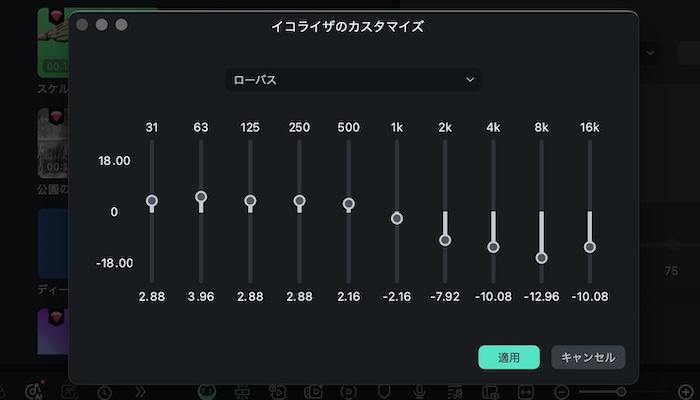Viewport: 700px width, 400px height.
Task: Apply equalizer settings with 適用 button
Action: pos(509,357)
